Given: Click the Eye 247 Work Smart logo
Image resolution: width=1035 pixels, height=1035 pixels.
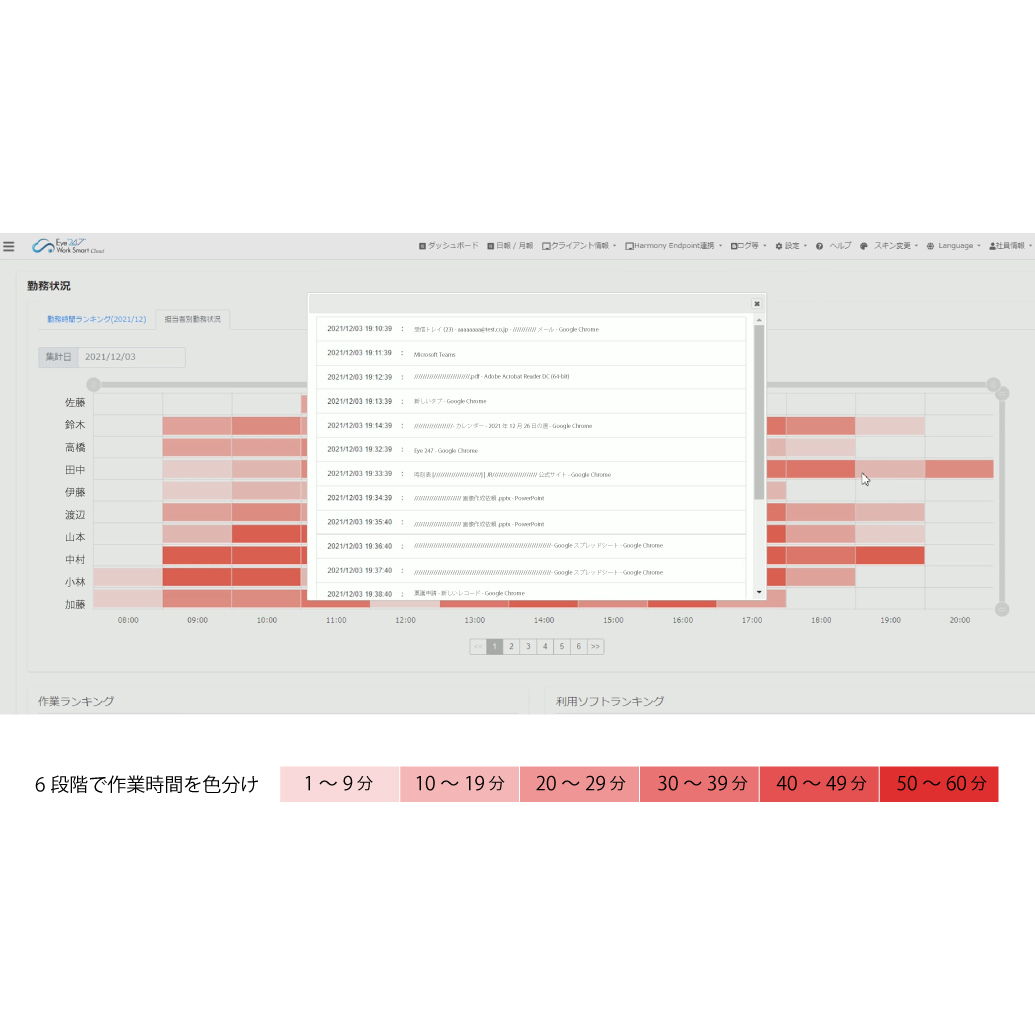Looking at the screenshot, I should (67, 246).
